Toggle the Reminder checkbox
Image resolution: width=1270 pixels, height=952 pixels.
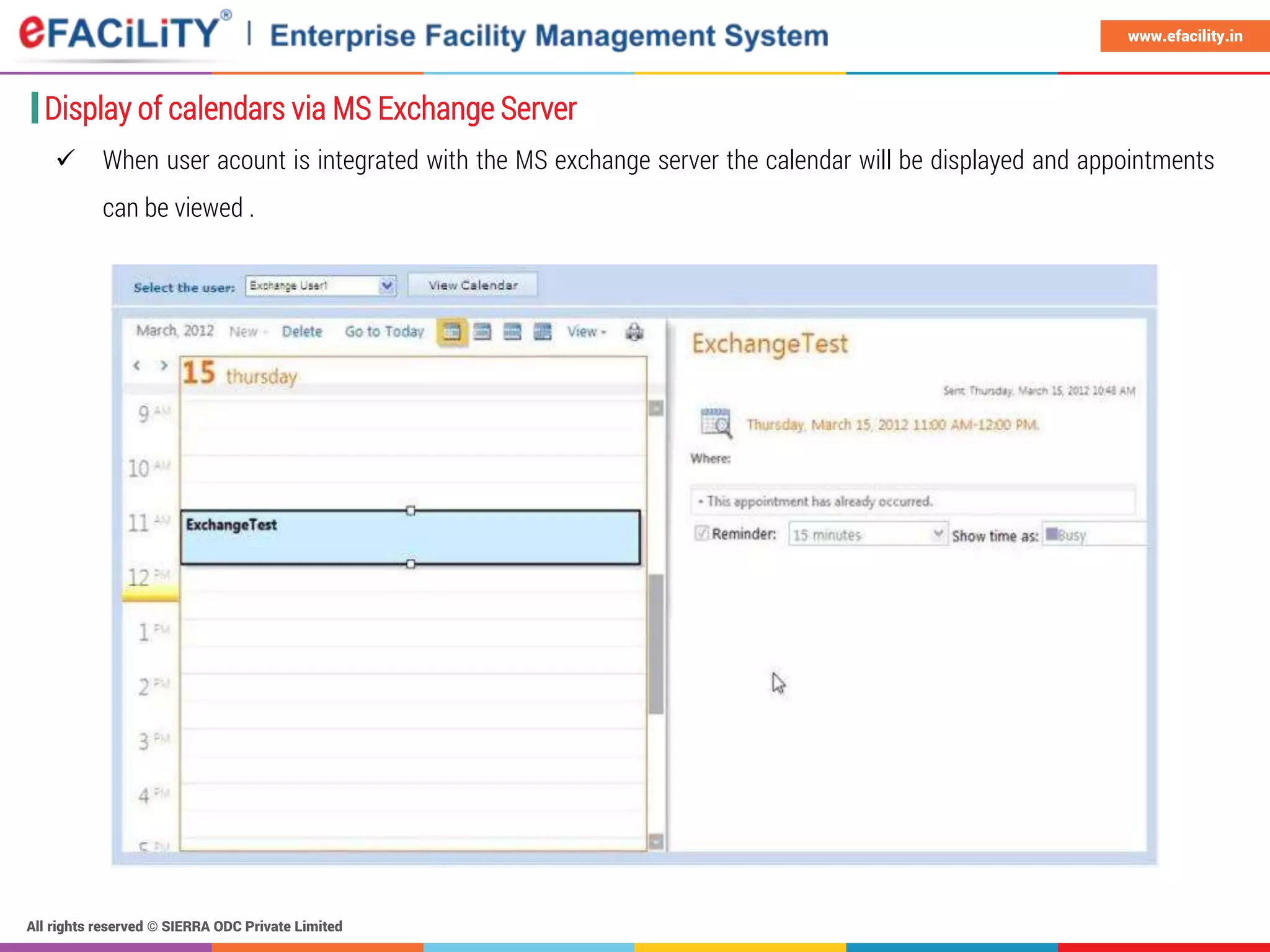(x=701, y=533)
